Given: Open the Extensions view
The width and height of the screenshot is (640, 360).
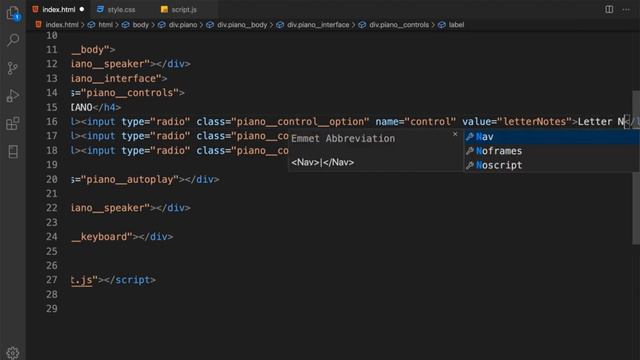Looking at the screenshot, I should 13,123.
